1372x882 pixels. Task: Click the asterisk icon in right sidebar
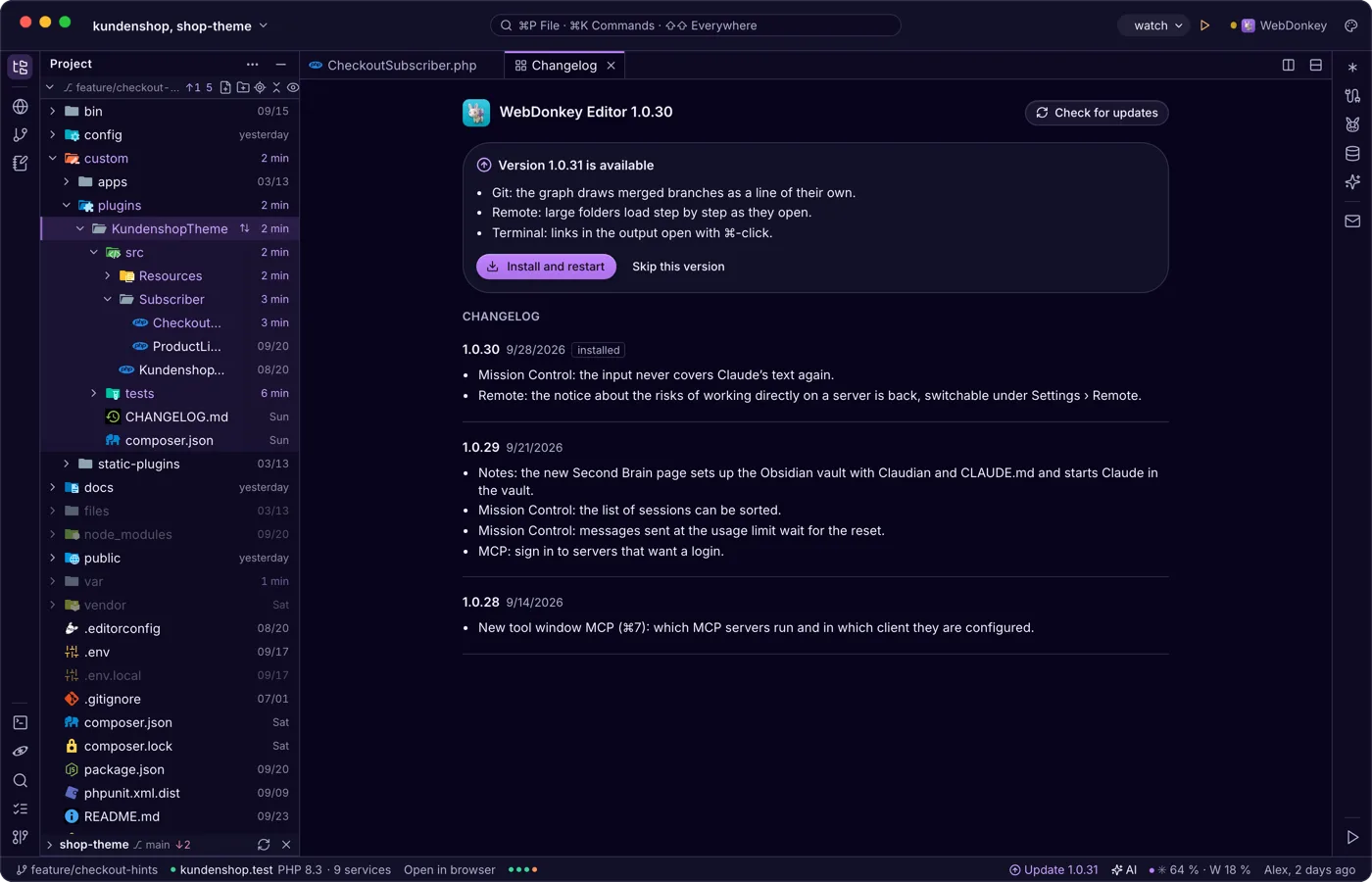[x=1352, y=68]
